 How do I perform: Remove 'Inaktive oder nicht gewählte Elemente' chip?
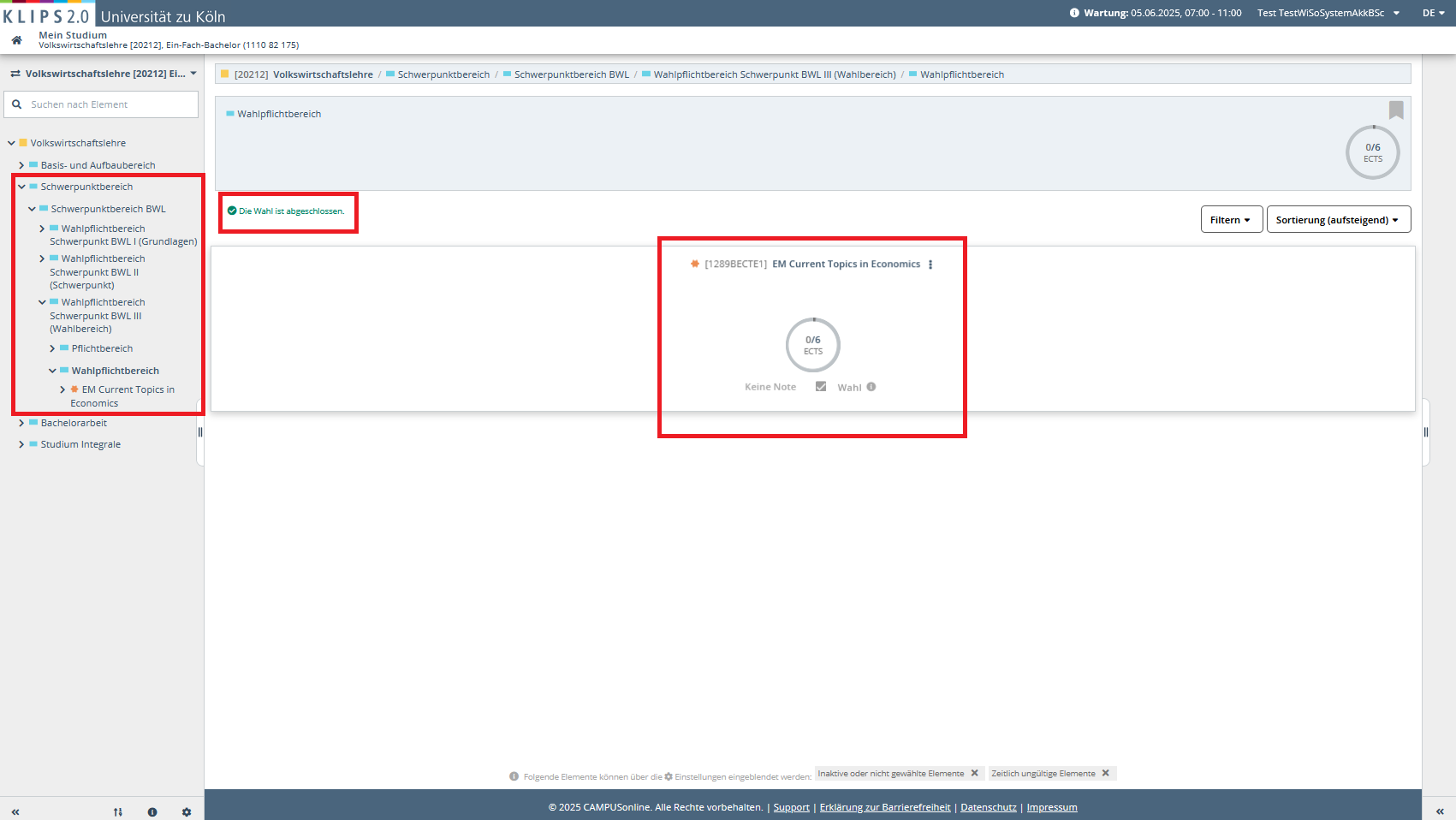[x=974, y=773]
